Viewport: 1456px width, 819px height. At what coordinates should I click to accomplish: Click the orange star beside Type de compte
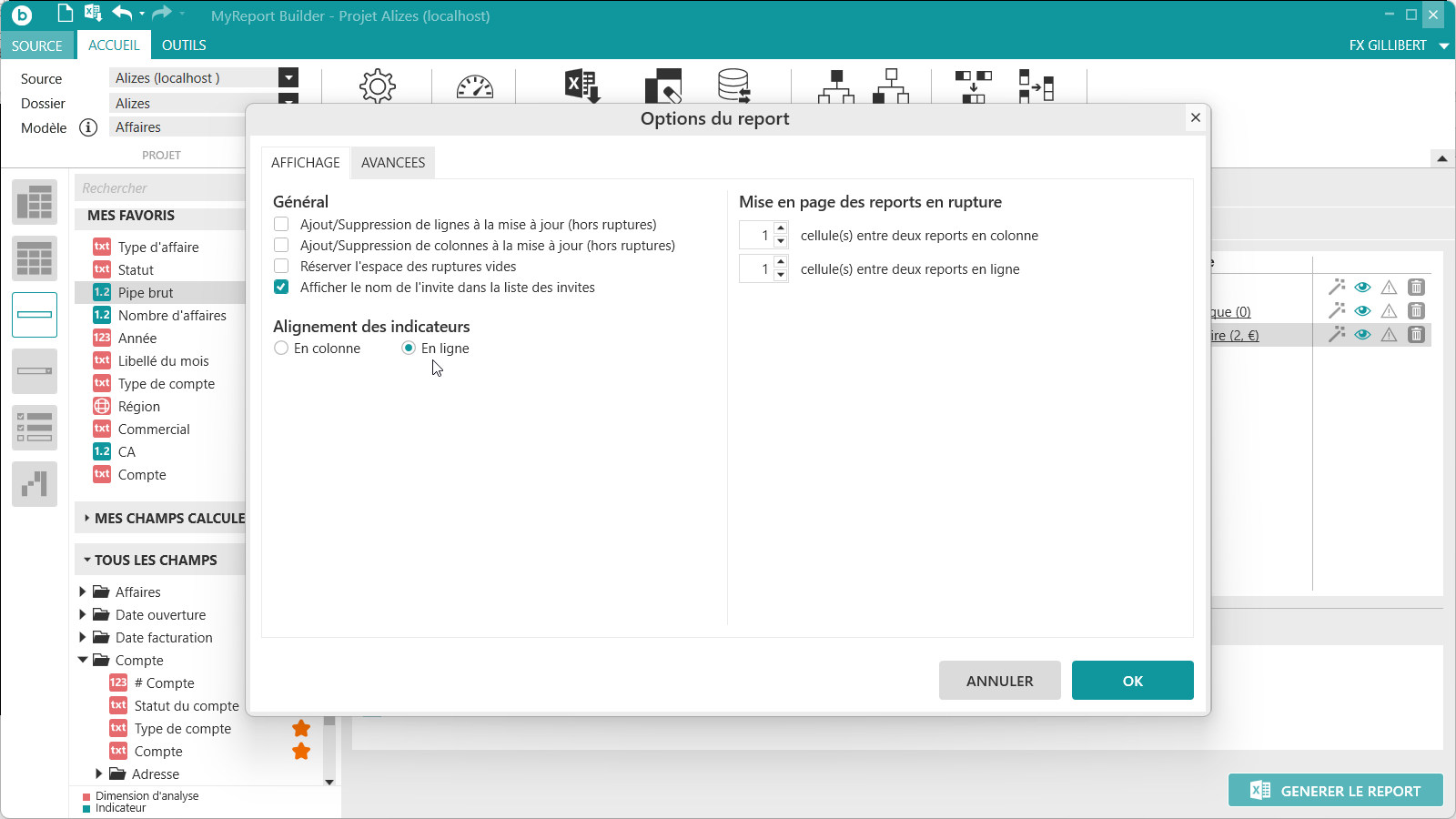(301, 729)
